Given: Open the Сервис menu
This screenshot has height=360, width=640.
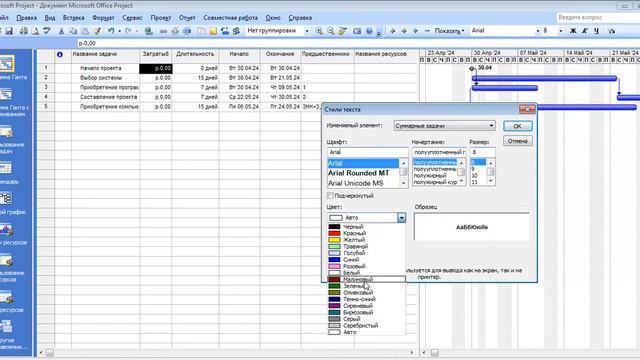Looking at the screenshot, I should [132, 18].
